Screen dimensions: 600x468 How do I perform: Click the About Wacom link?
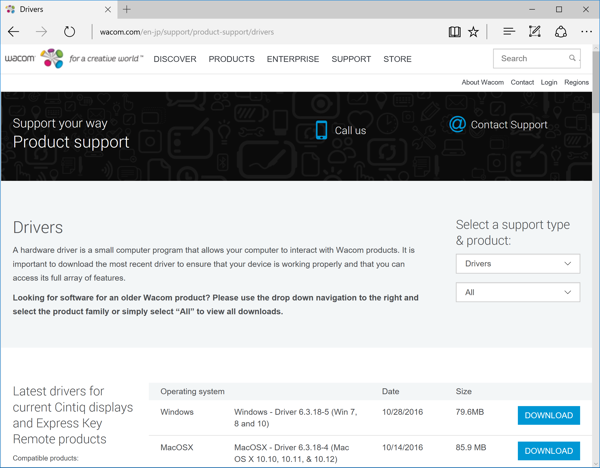tap(483, 82)
